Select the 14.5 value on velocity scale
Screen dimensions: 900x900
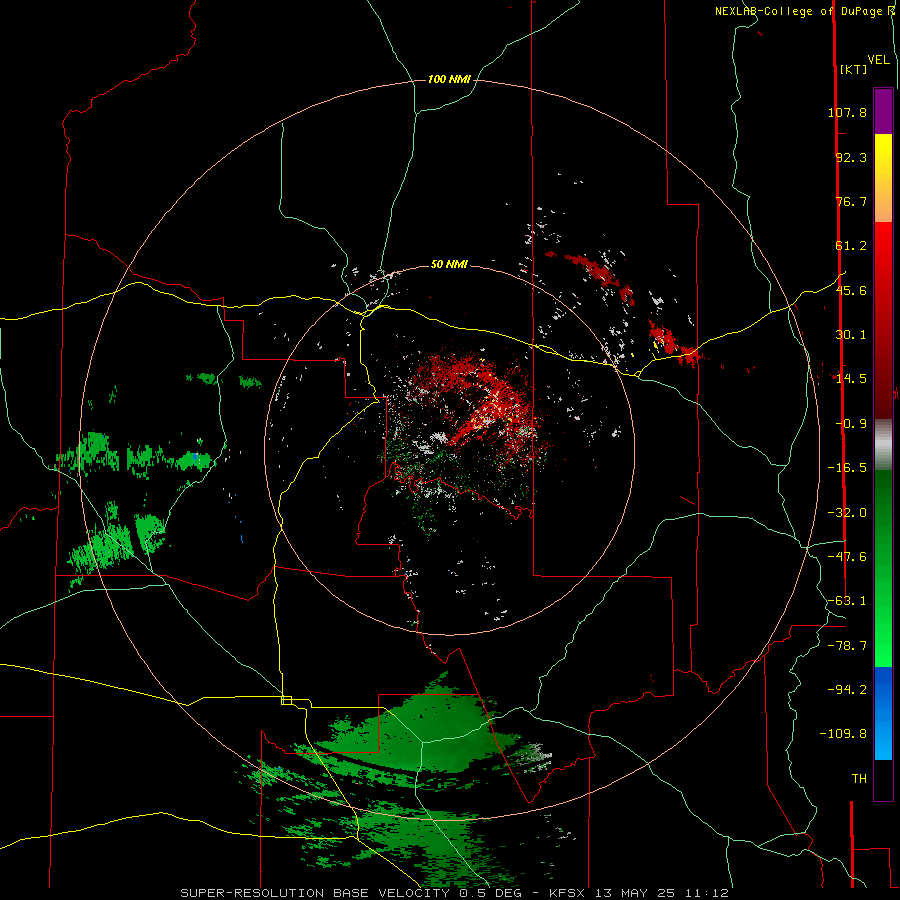click(x=851, y=379)
